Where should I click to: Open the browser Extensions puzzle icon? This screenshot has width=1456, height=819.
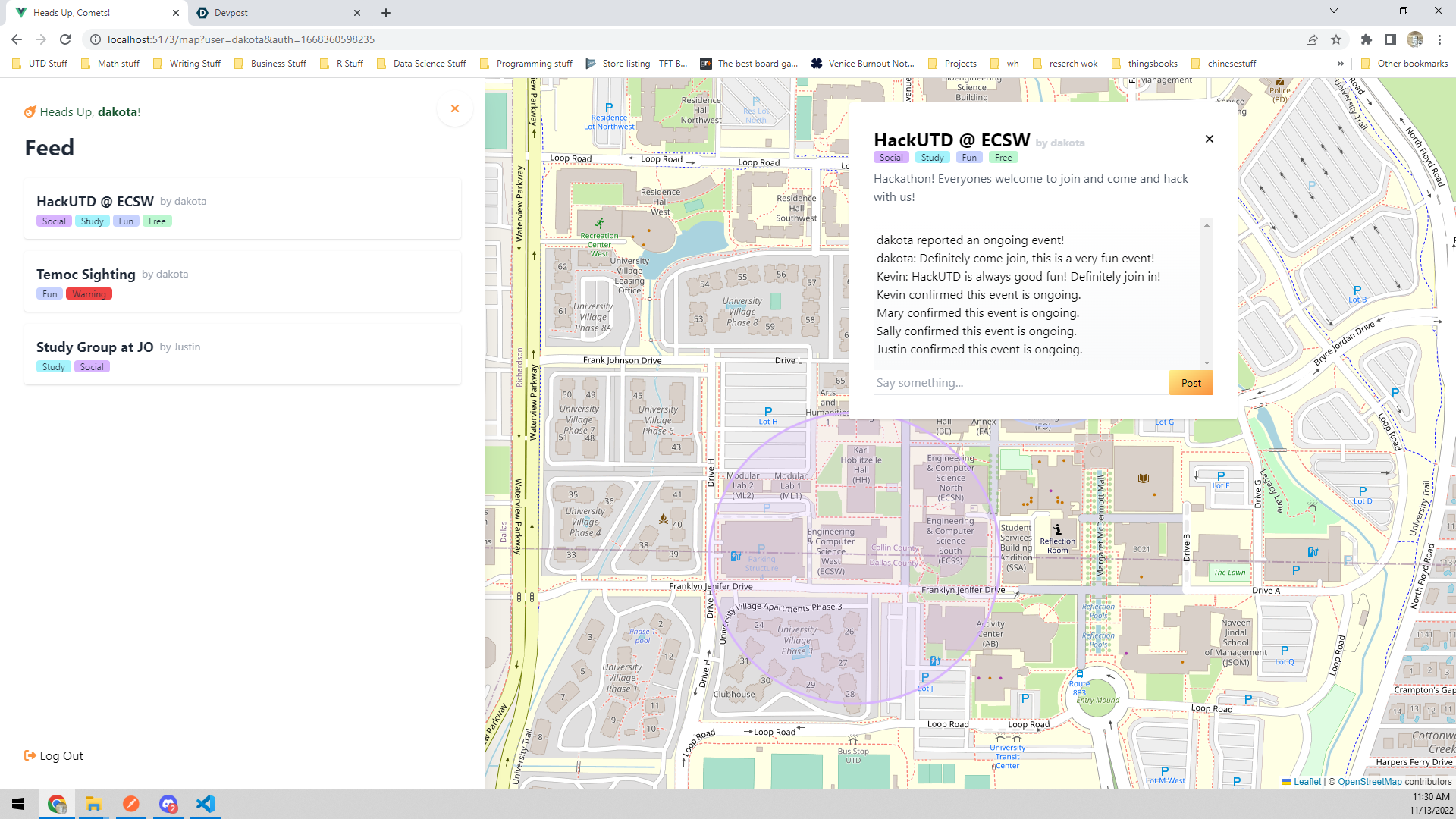point(1366,39)
